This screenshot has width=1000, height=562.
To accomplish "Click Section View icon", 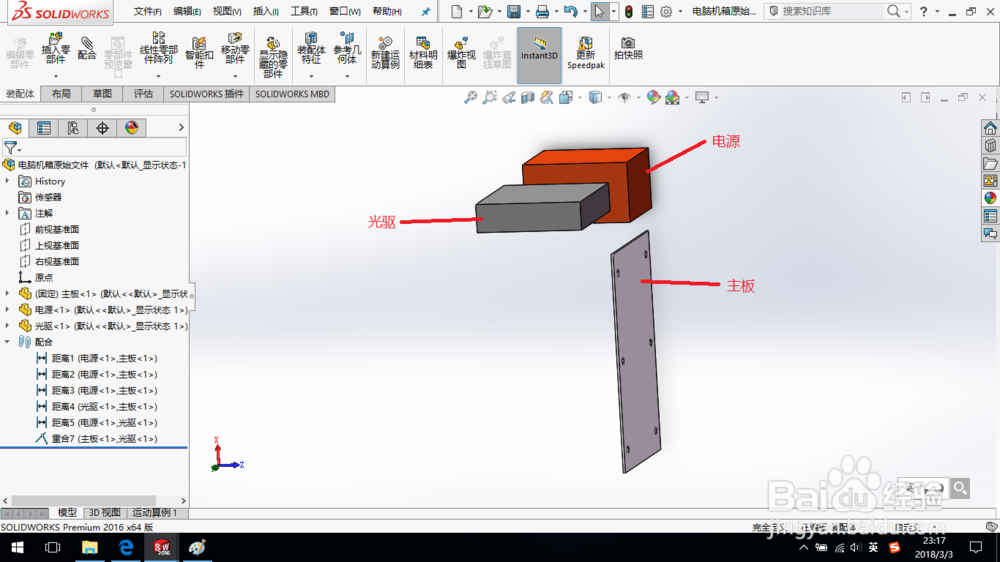I will click(x=527, y=98).
